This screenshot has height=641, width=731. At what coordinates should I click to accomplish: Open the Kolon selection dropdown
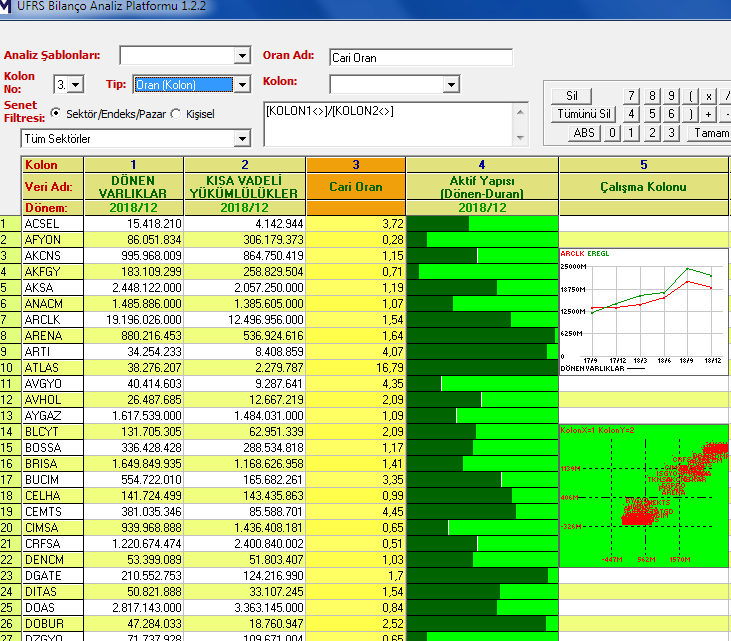(x=451, y=84)
